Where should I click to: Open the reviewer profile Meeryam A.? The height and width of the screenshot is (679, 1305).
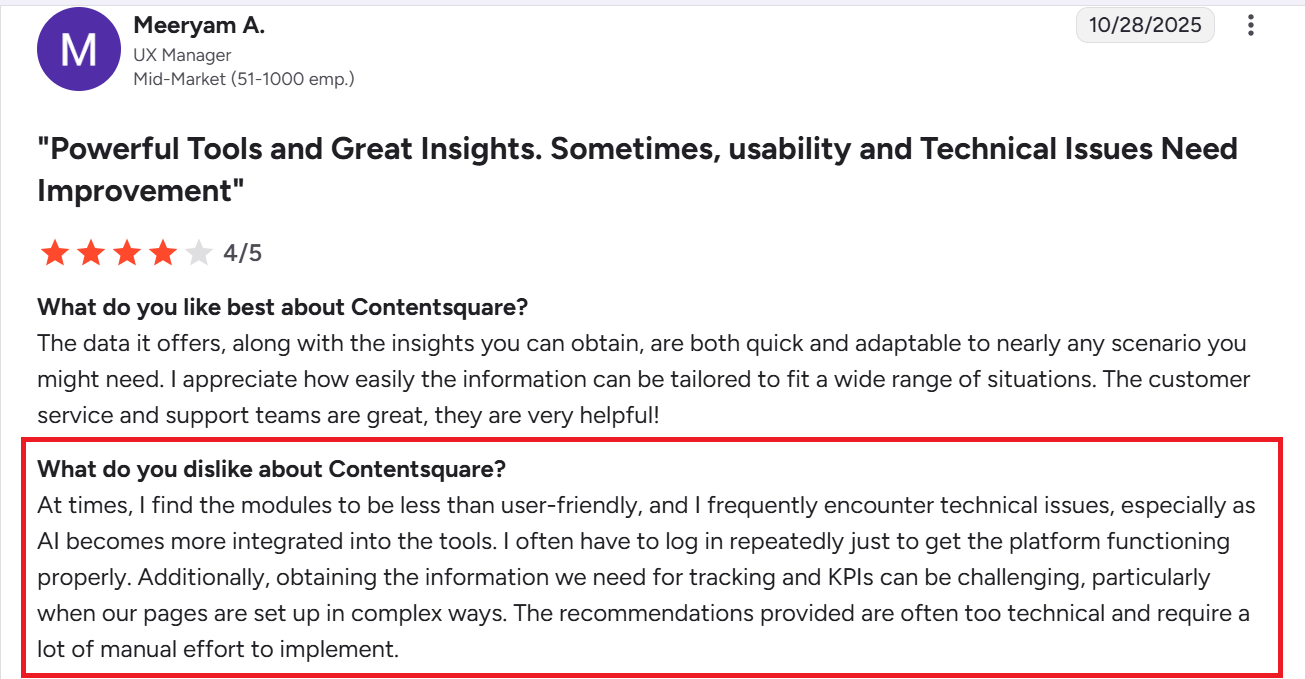[198, 24]
